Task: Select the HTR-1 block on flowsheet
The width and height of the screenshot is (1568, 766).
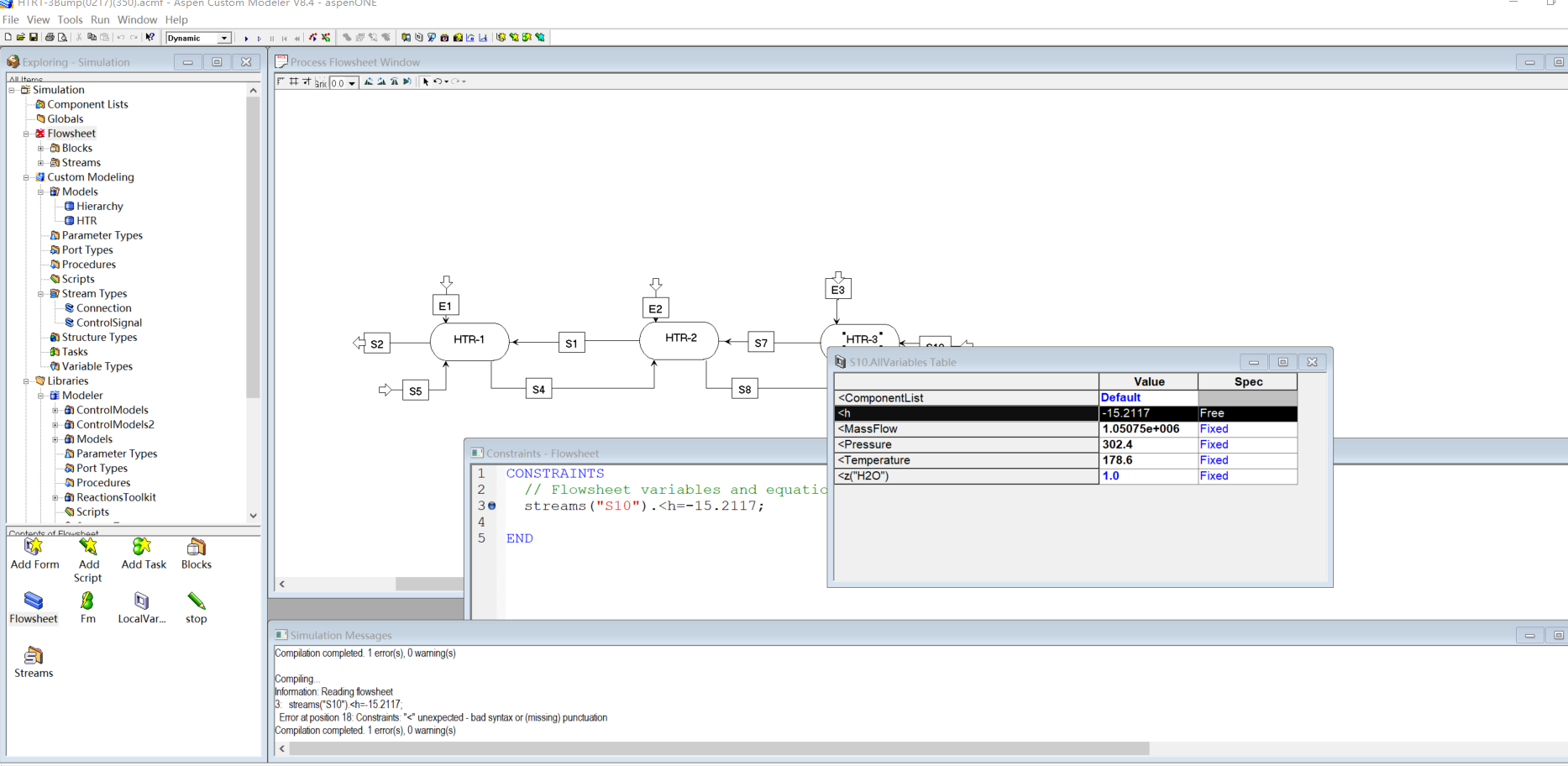Action: (x=469, y=340)
